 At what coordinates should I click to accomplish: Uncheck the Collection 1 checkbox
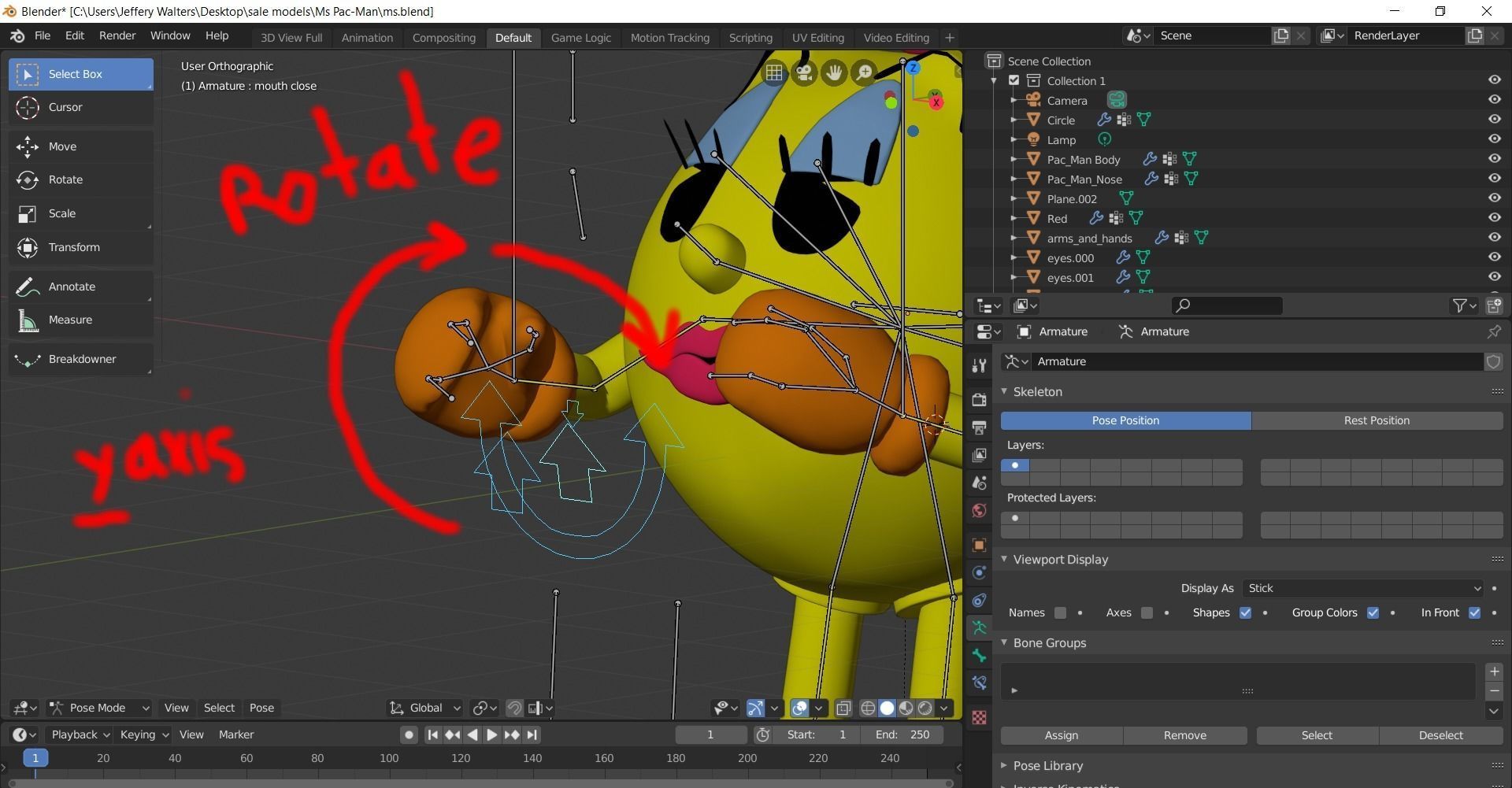tap(1014, 80)
